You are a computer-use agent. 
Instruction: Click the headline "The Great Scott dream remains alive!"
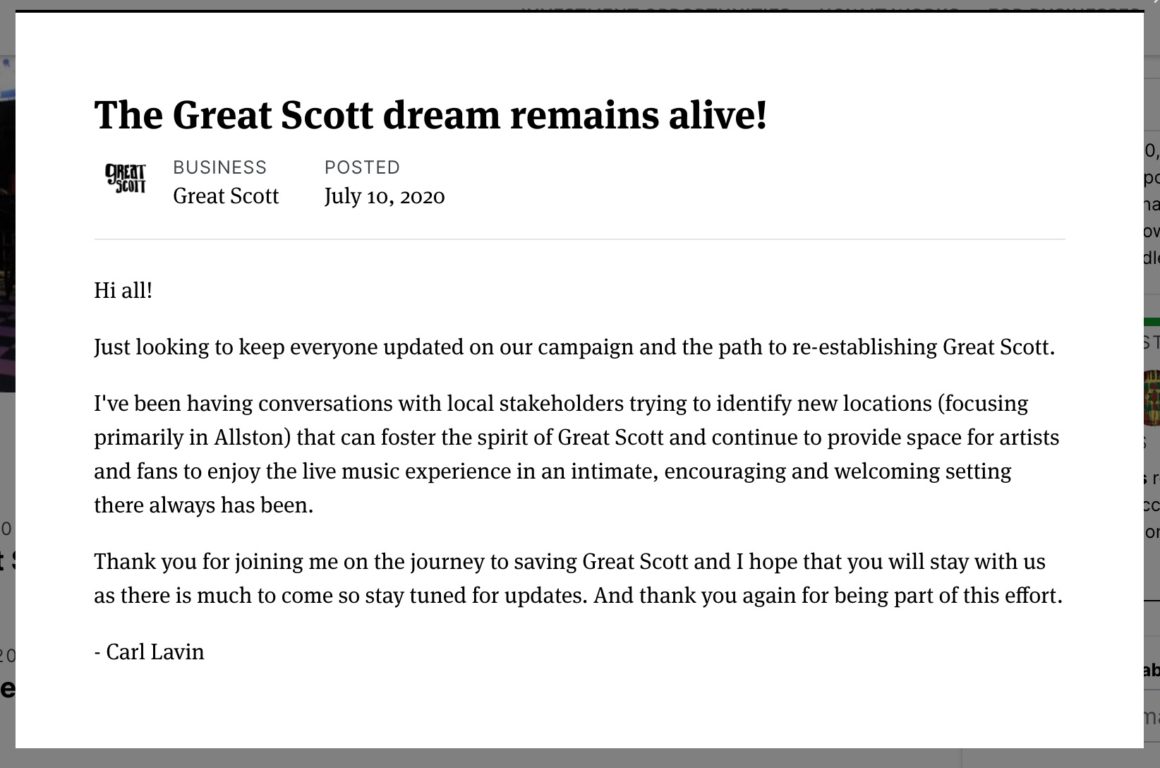[431, 115]
